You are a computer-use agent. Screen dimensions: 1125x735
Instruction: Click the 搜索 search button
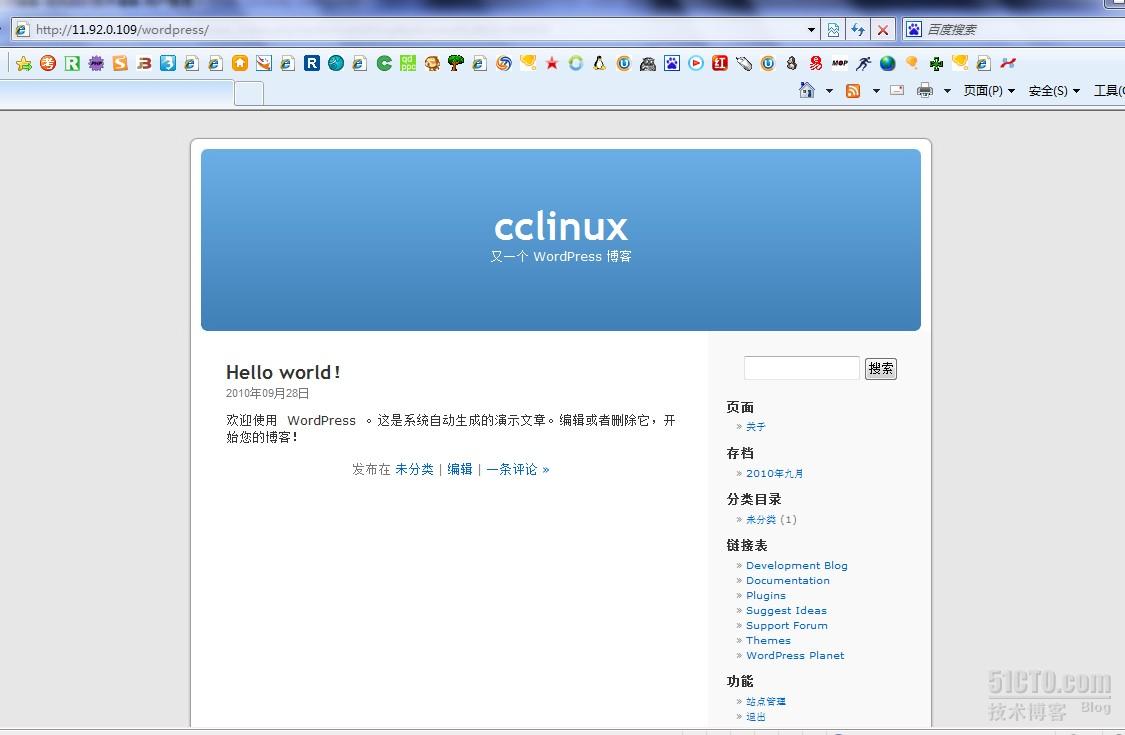coord(880,368)
